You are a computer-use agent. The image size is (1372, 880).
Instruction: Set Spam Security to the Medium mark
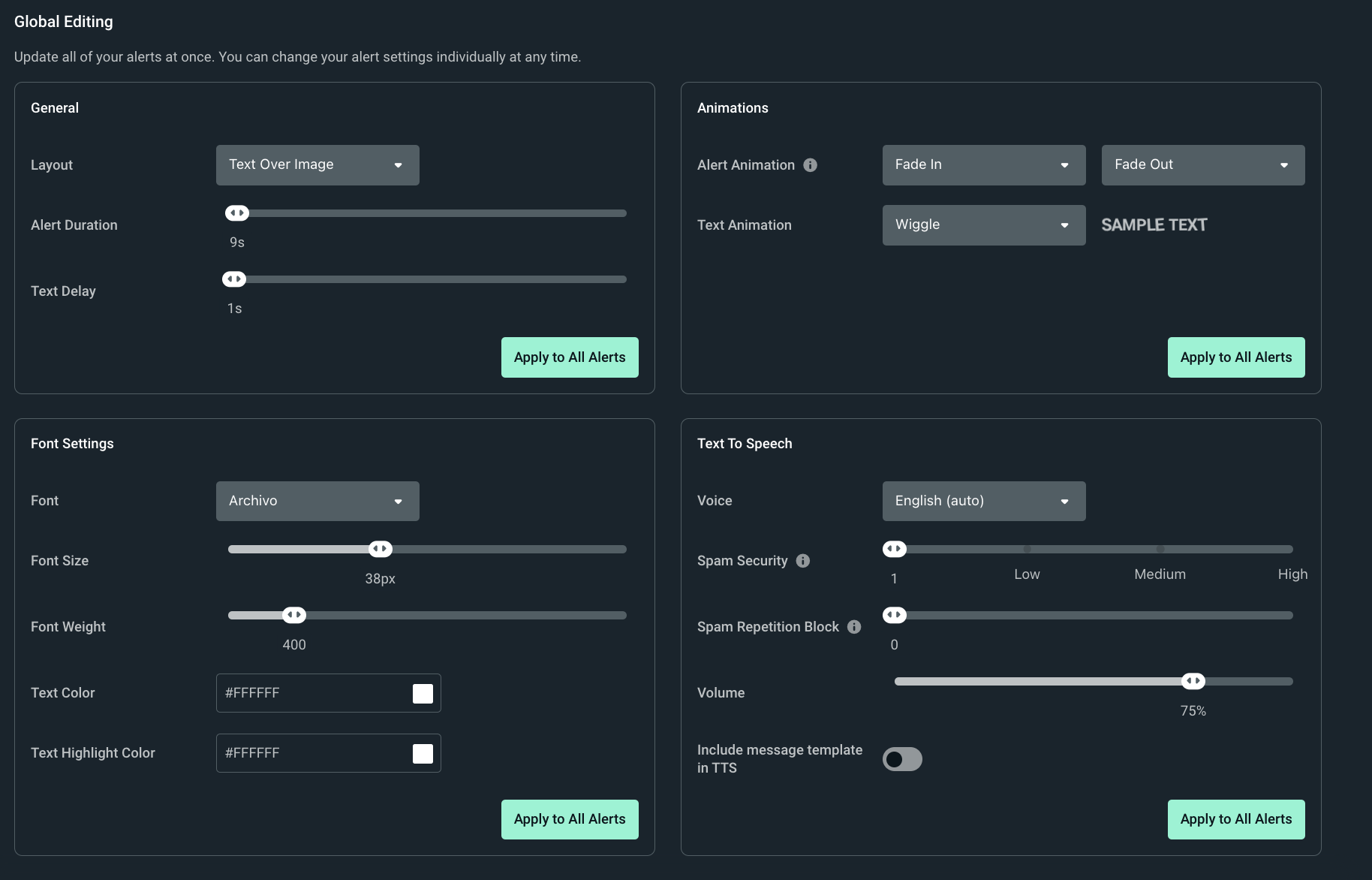coord(1160,550)
